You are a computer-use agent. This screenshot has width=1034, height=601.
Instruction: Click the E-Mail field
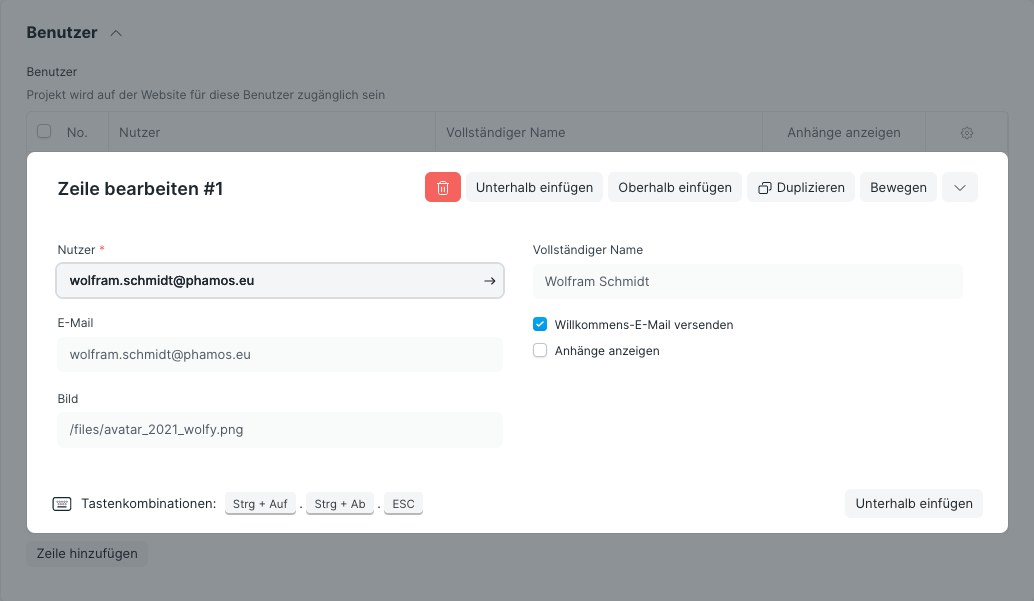(x=280, y=354)
